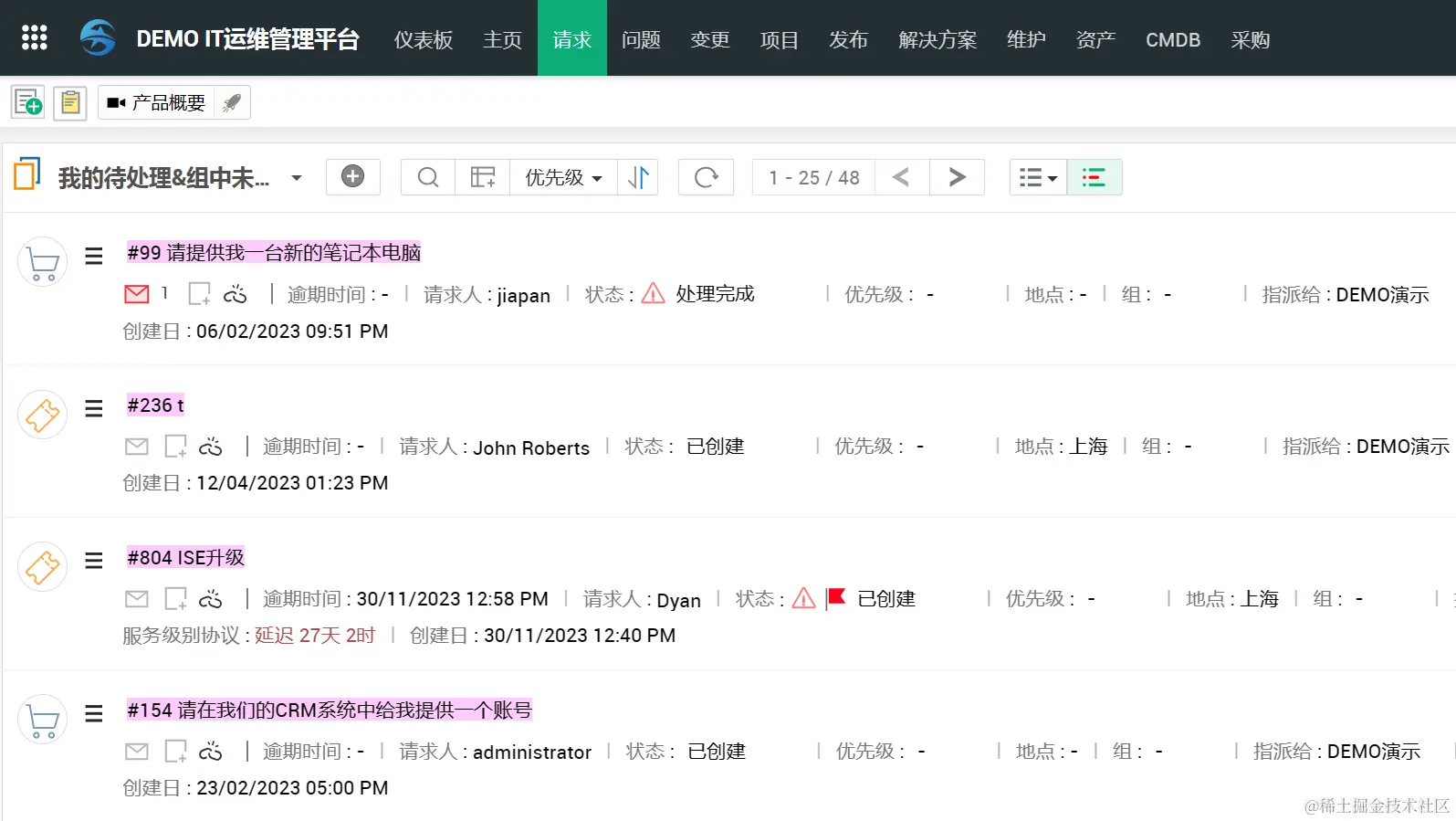
Task: Open the 仪表板 menu
Action: 424,39
